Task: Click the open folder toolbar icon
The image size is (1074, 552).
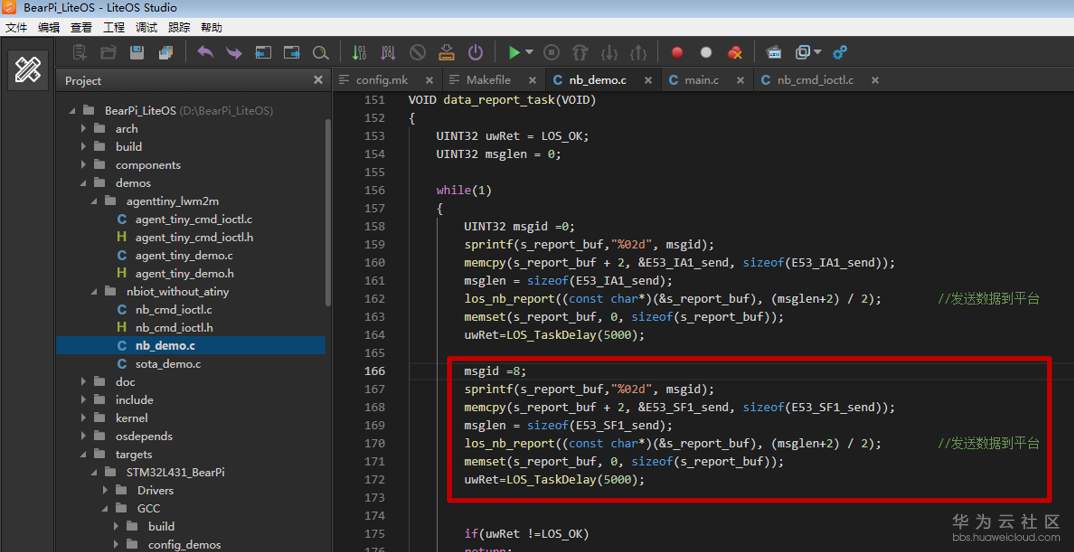Action: [108, 53]
